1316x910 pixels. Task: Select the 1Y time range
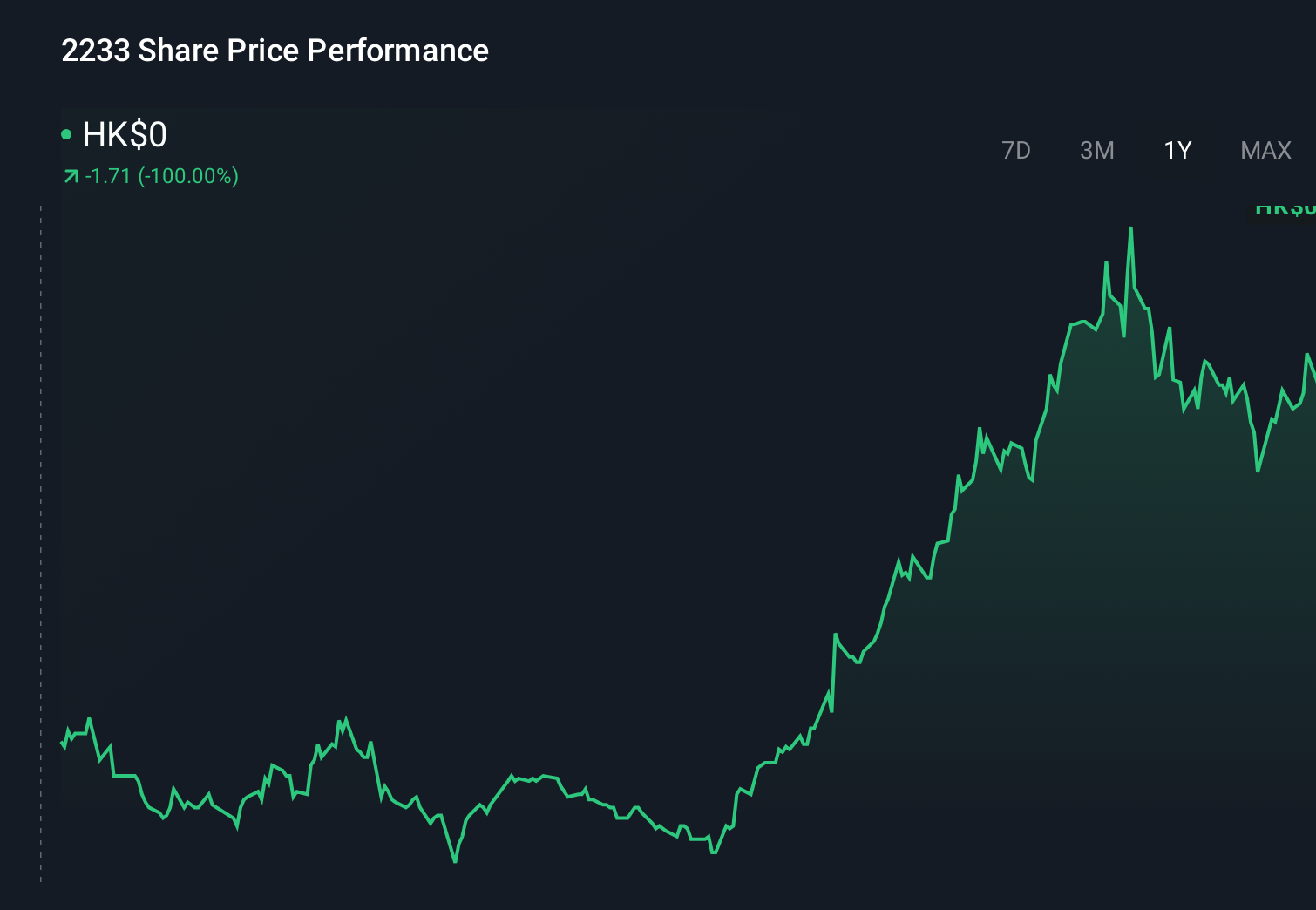pos(1177,150)
